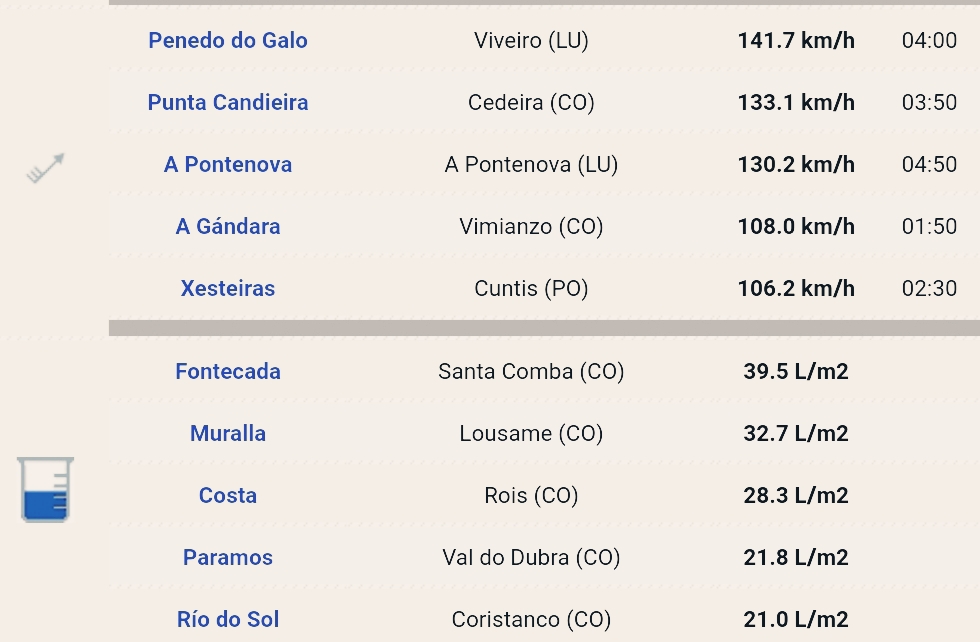The image size is (980, 642).
Task: Open Penedo do Galo station link
Action: [x=228, y=41]
